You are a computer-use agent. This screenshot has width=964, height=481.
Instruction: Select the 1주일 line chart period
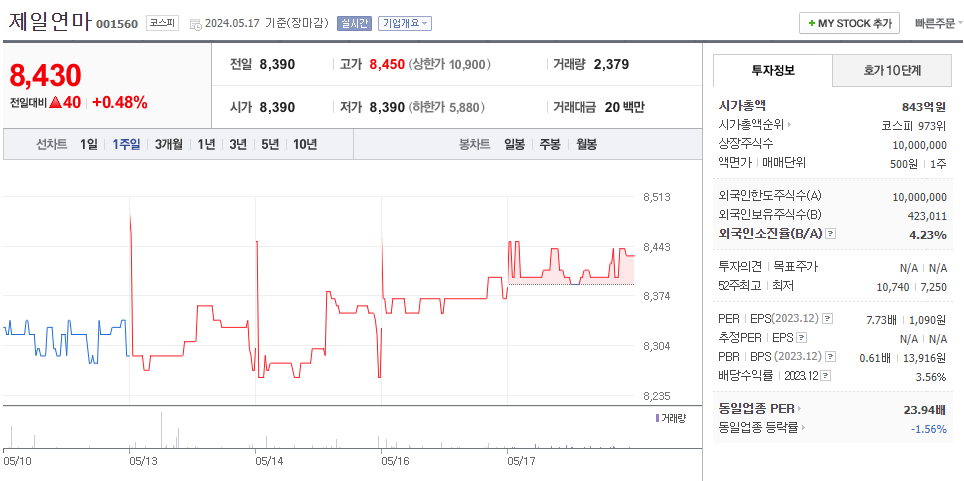click(126, 145)
